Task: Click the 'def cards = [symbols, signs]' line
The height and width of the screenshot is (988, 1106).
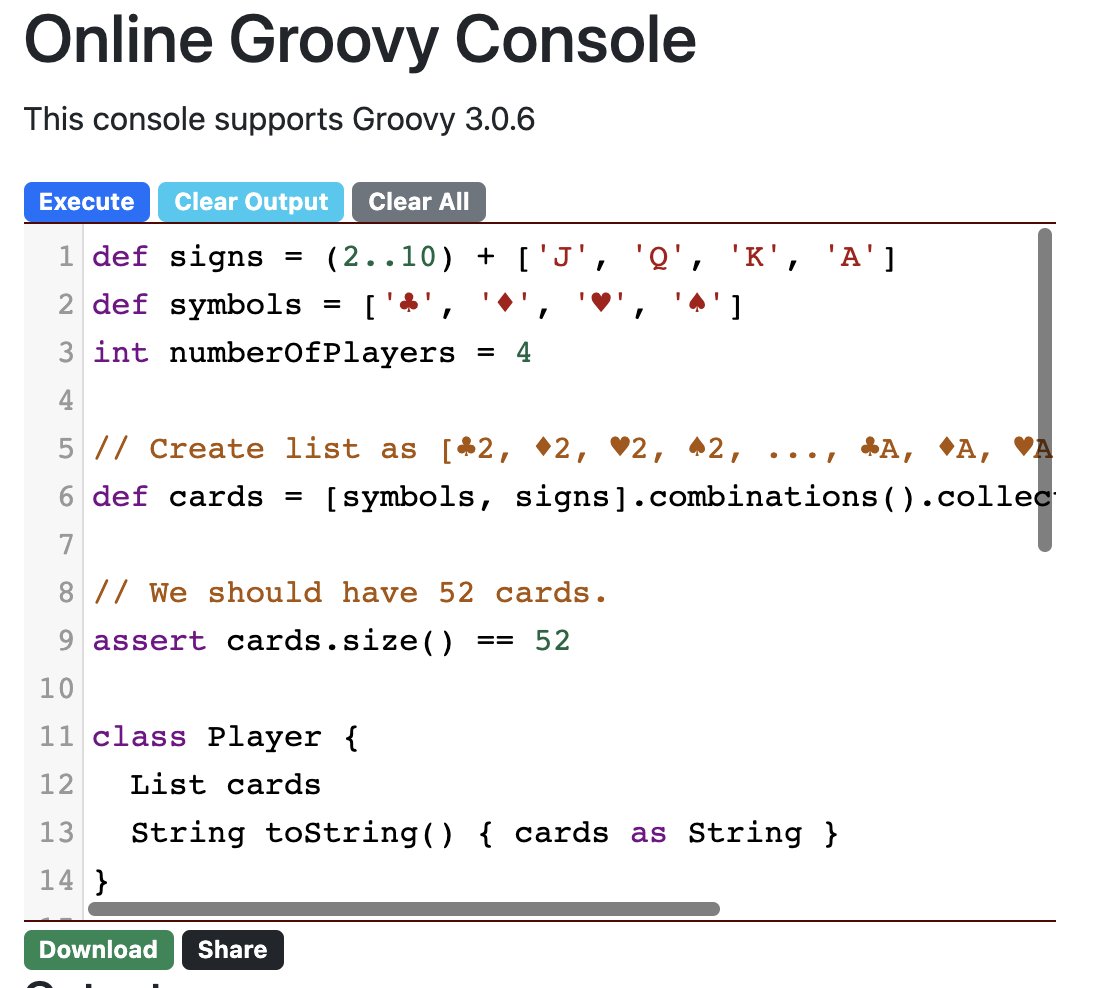Action: pos(573,496)
